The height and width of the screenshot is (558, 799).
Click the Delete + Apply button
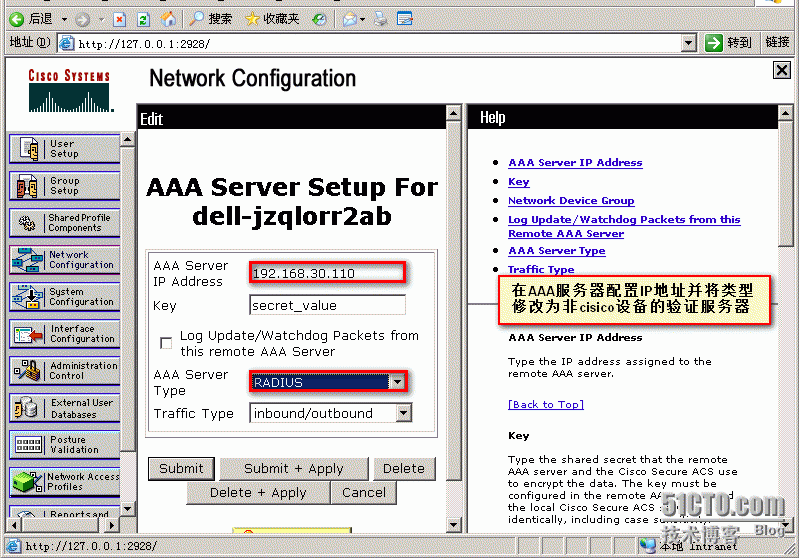(258, 493)
